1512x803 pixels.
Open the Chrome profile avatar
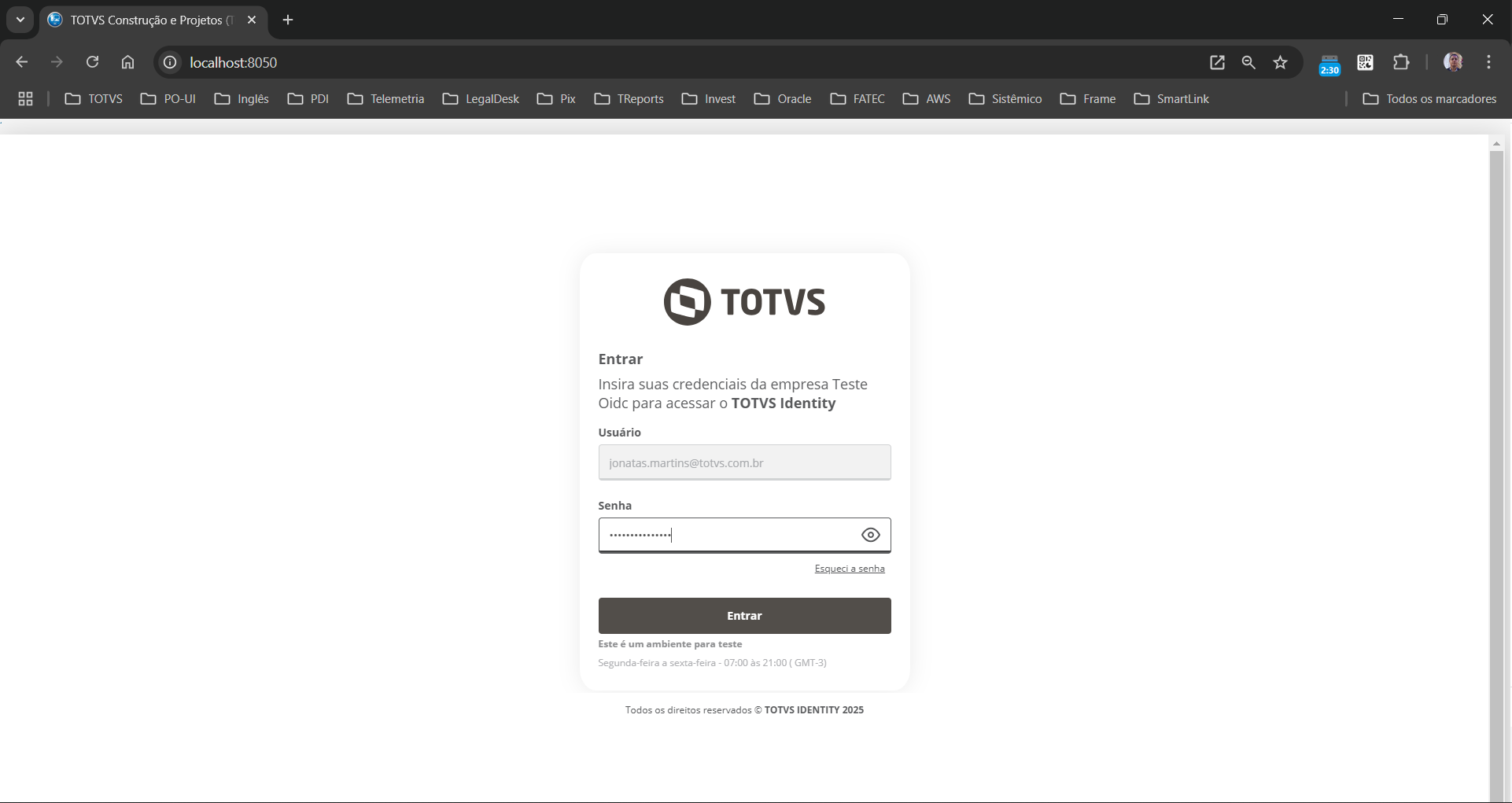pos(1453,62)
